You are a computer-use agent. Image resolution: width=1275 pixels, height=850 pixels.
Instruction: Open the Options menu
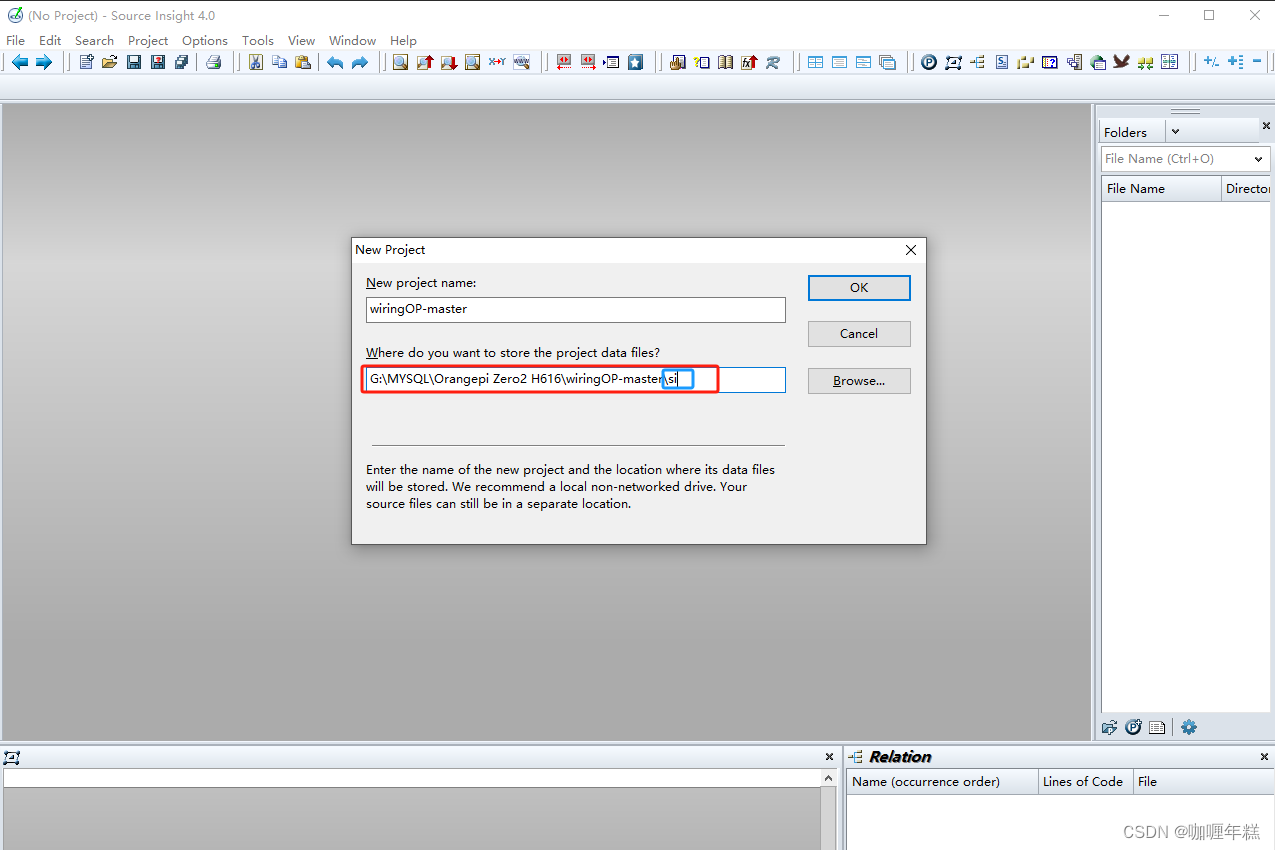click(x=205, y=40)
